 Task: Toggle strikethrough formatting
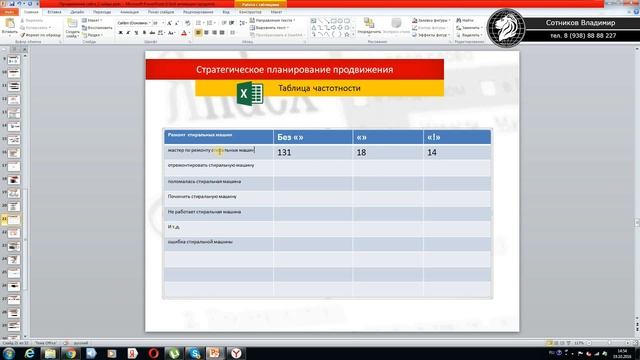coord(152,33)
